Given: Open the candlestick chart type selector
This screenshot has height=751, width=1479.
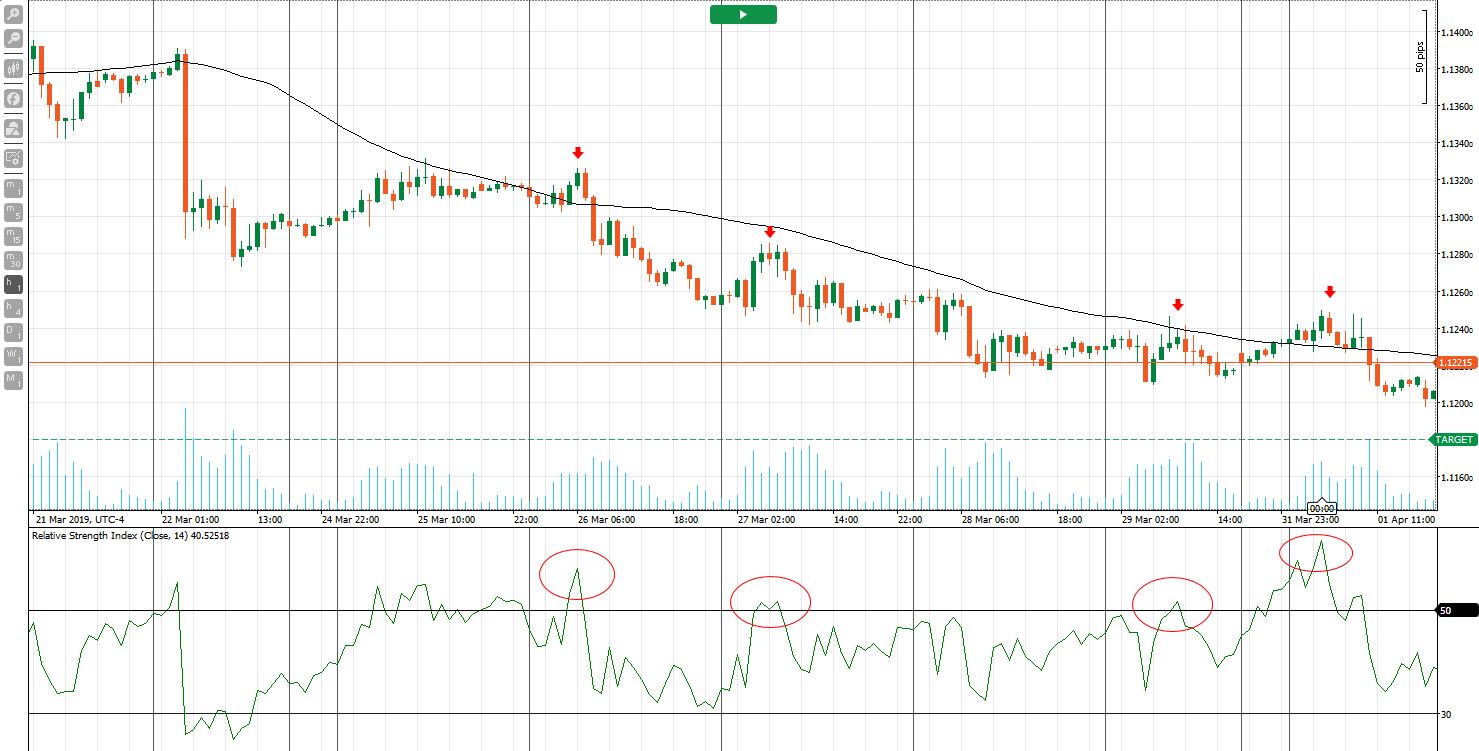Looking at the screenshot, I should [14, 69].
